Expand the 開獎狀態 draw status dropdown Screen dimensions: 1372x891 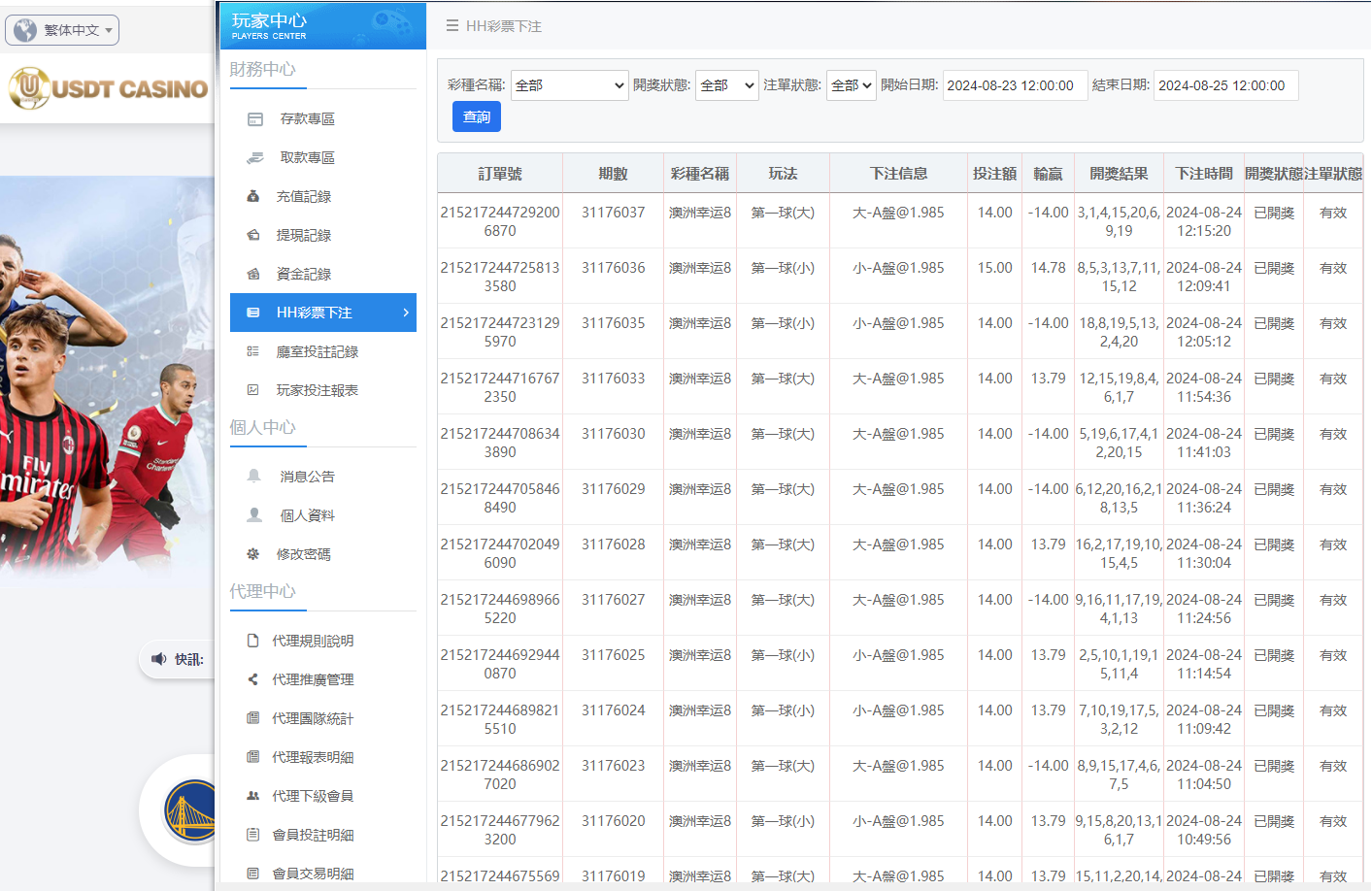(x=727, y=85)
